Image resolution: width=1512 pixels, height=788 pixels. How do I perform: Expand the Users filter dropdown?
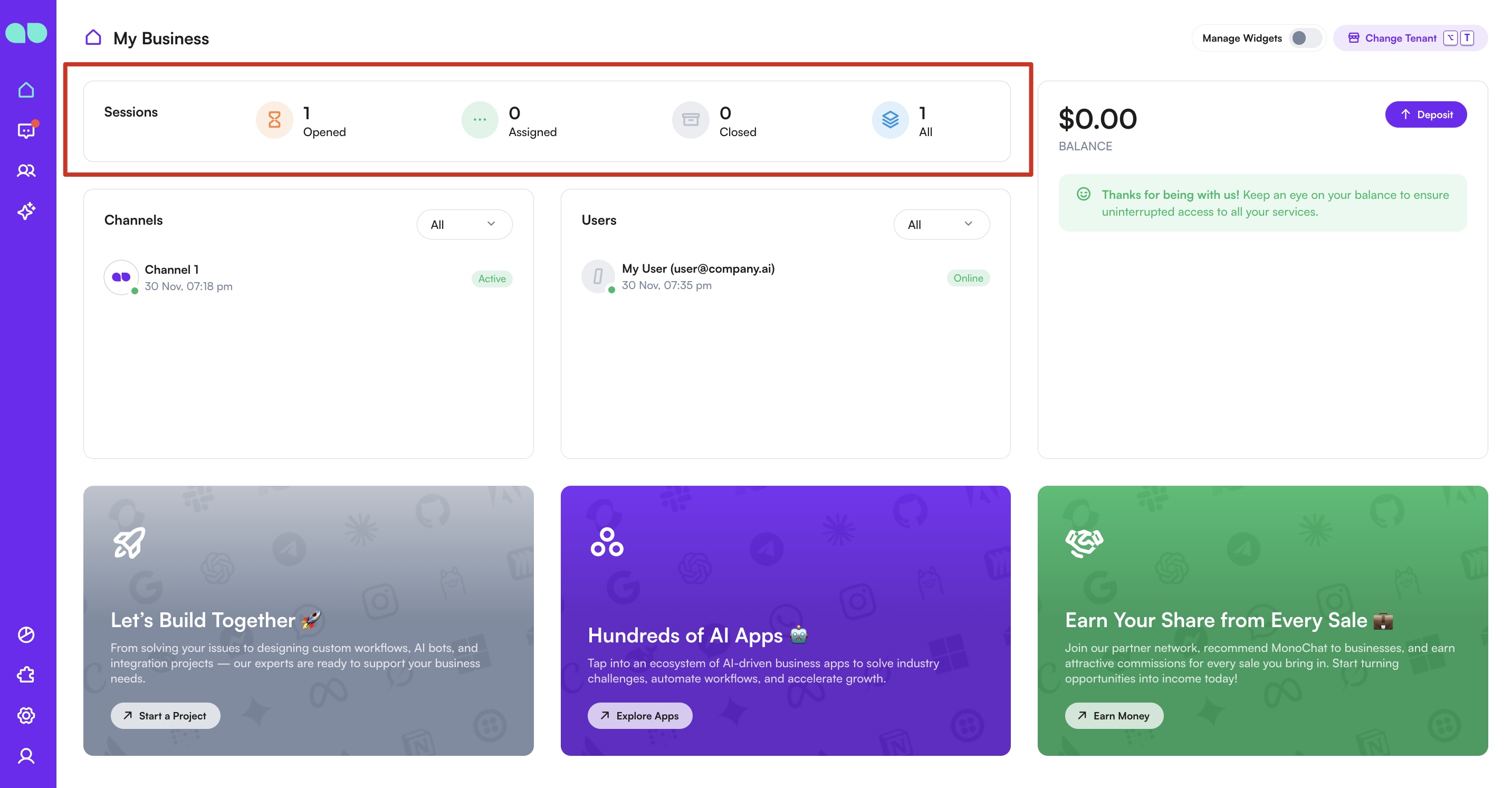click(x=941, y=224)
